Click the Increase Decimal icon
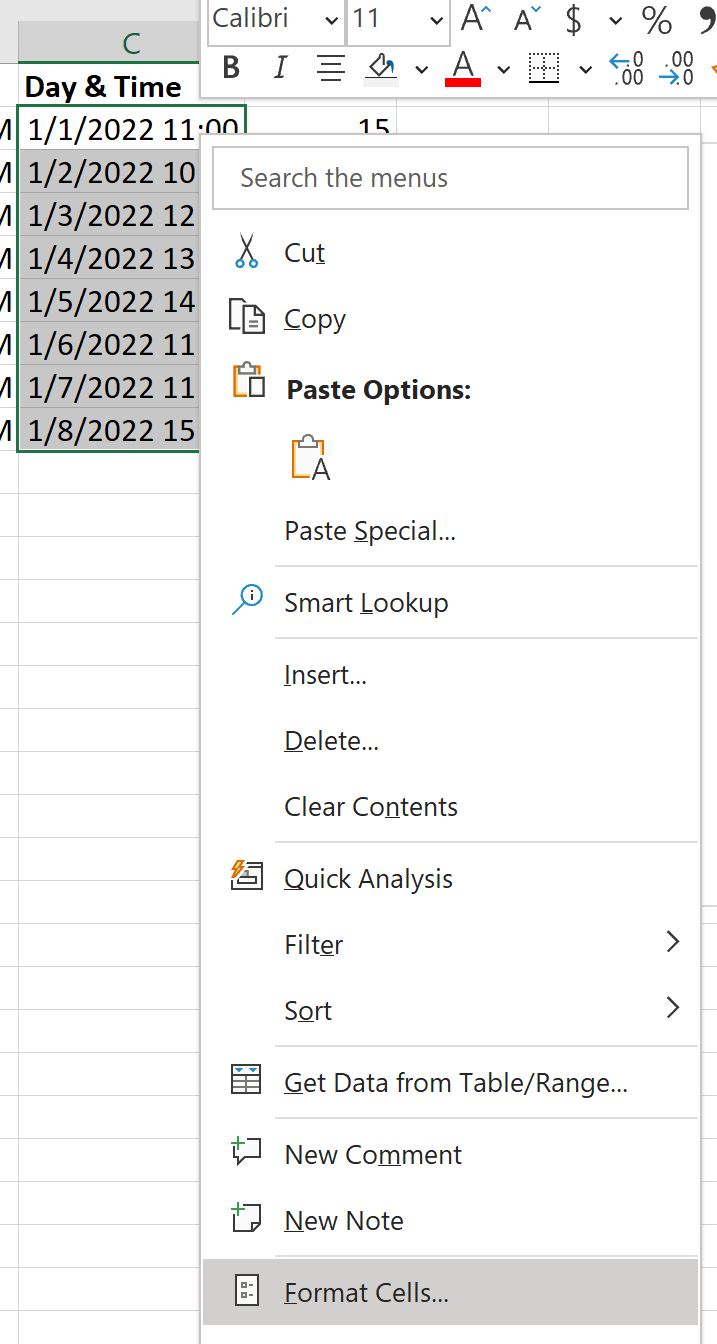Viewport: 717px width, 1344px height. [x=627, y=68]
